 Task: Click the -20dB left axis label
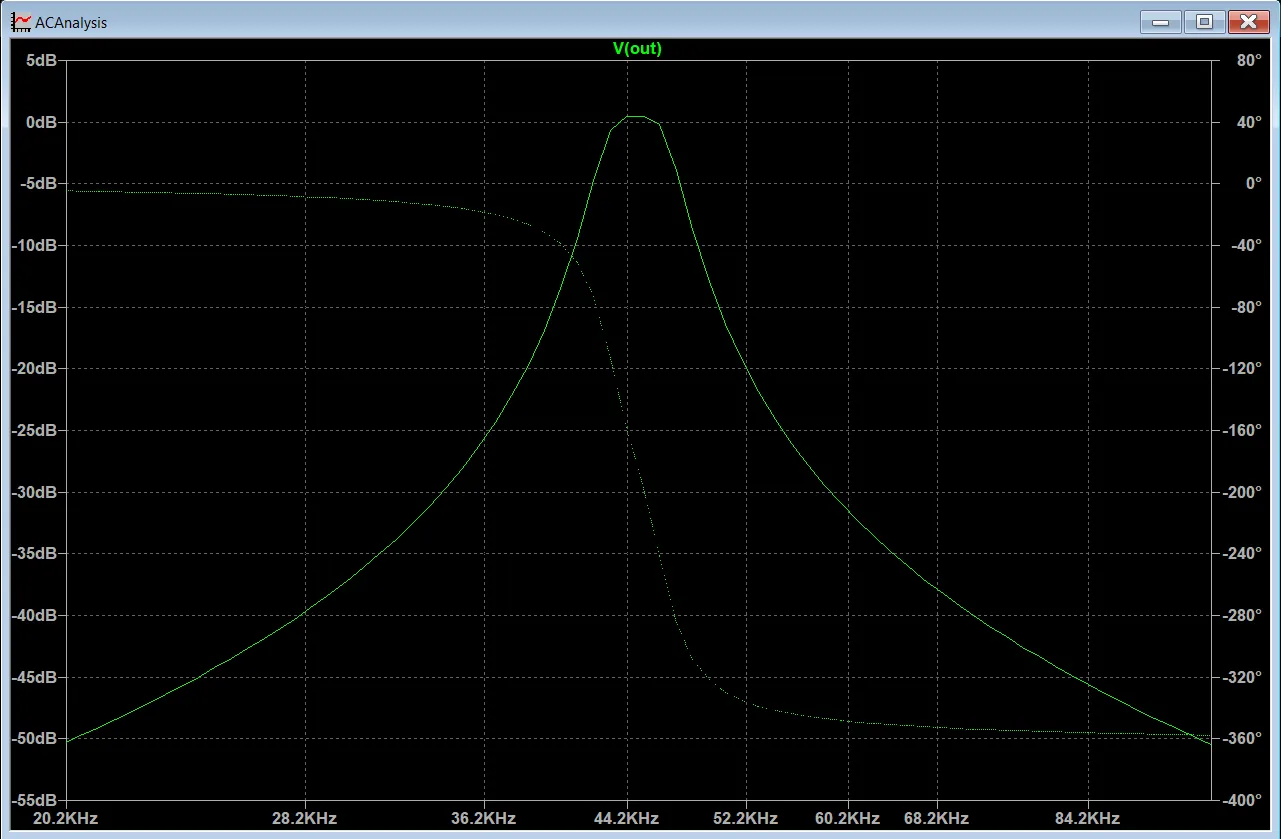35,369
